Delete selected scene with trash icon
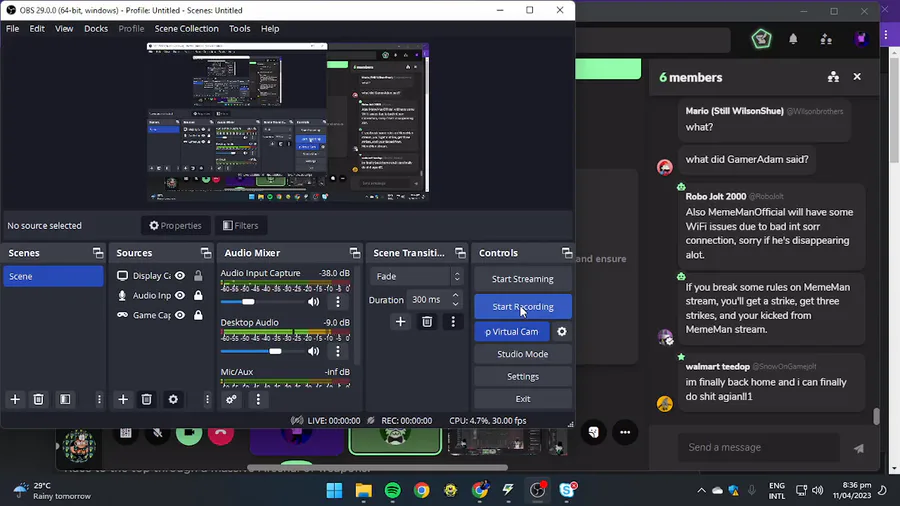The width and height of the screenshot is (900, 506). [x=38, y=399]
